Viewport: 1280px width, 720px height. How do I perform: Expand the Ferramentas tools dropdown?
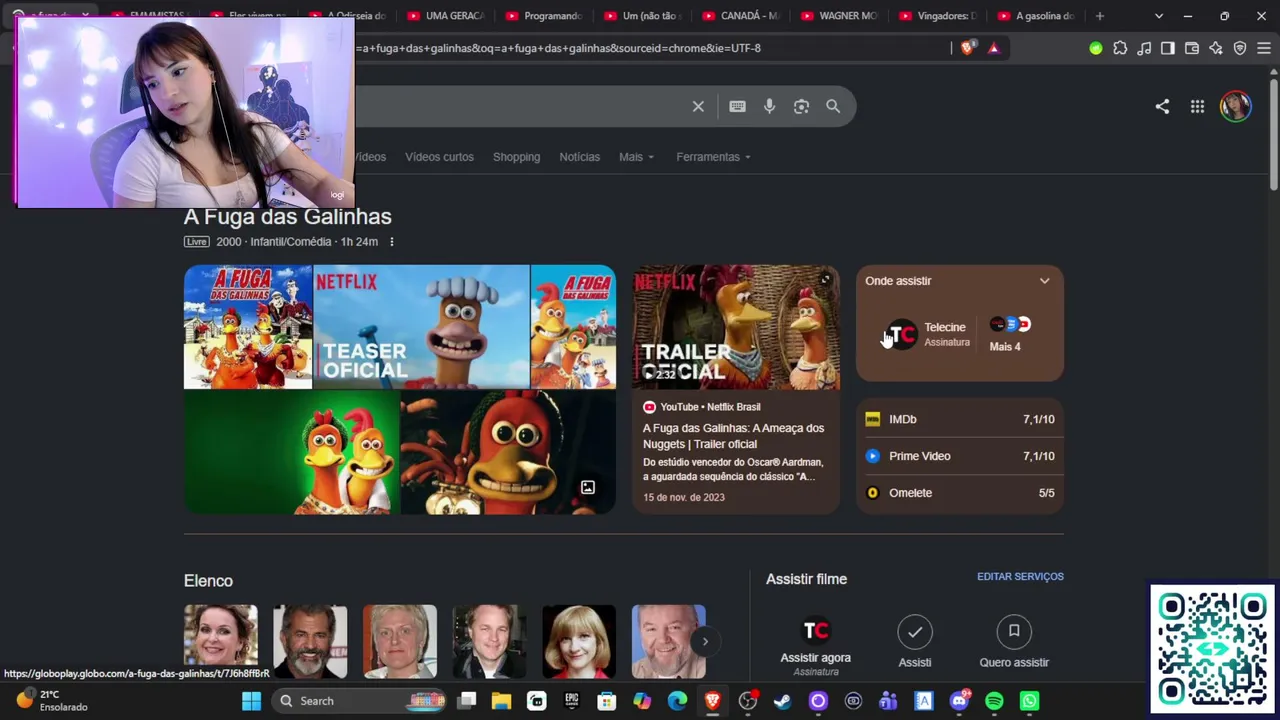(713, 157)
